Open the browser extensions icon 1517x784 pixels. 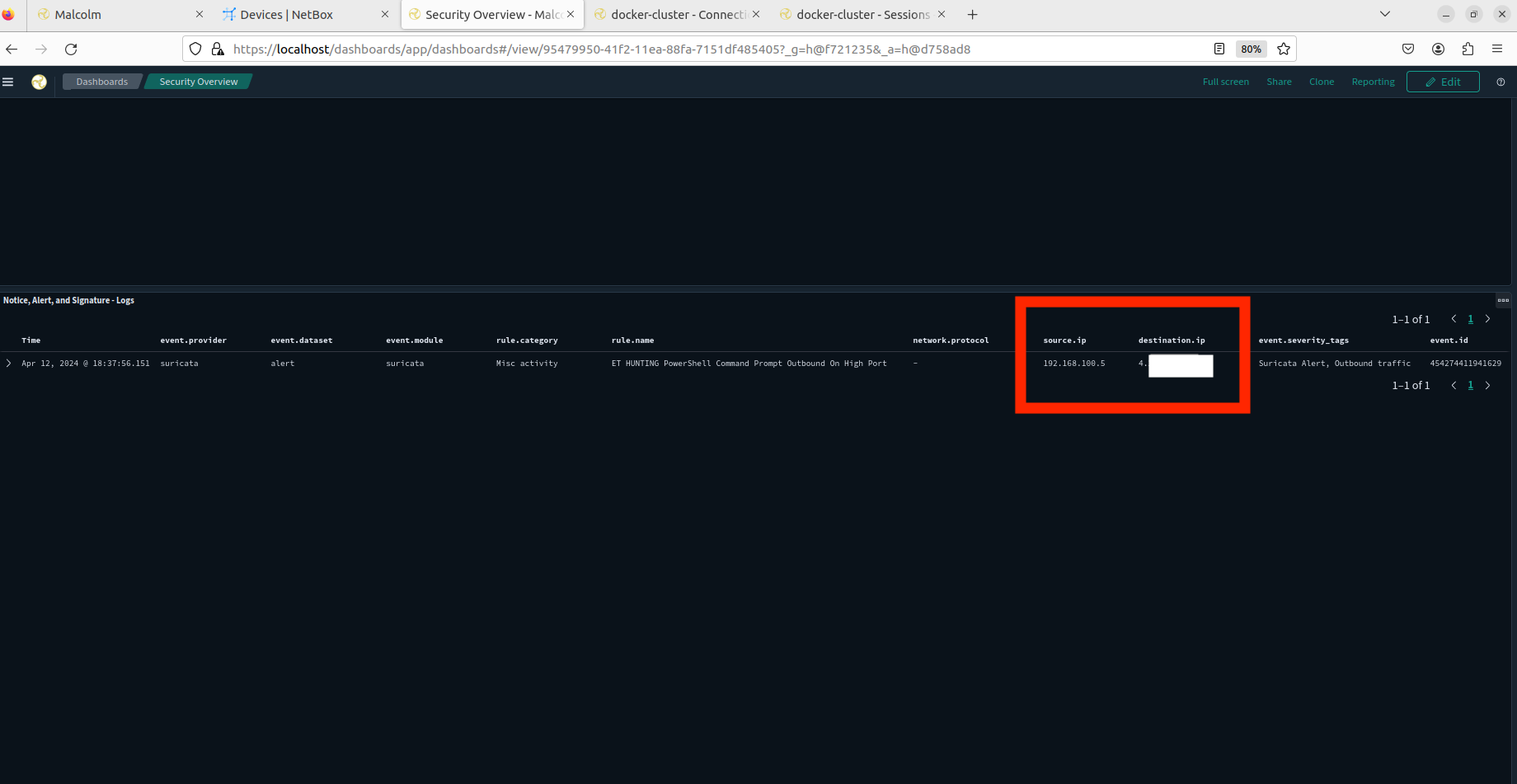[1468, 49]
